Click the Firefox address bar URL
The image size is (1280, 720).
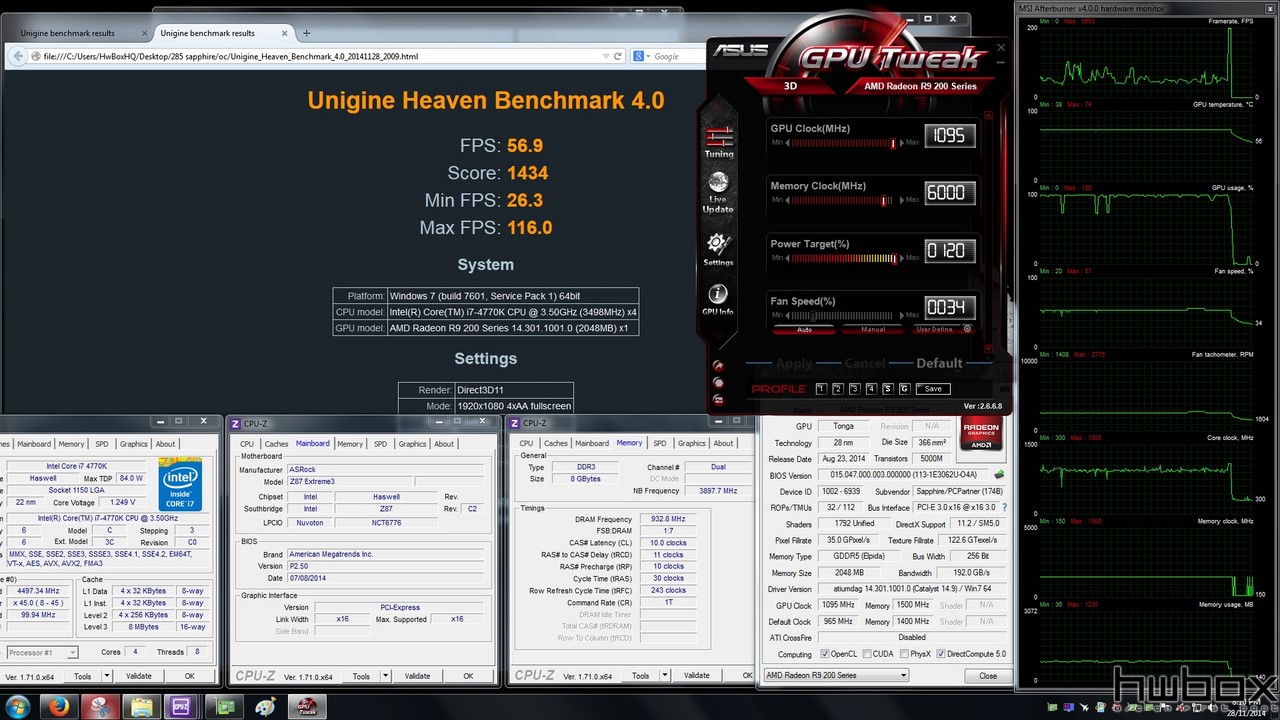pyautogui.click(x=231, y=56)
